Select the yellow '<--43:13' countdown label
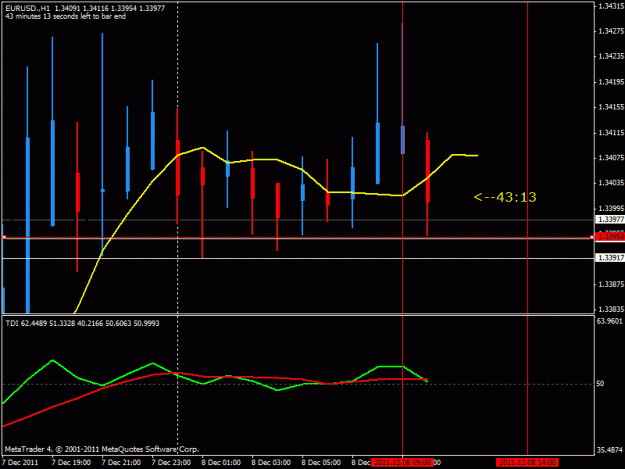This screenshot has height=469, width=625. pos(505,197)
